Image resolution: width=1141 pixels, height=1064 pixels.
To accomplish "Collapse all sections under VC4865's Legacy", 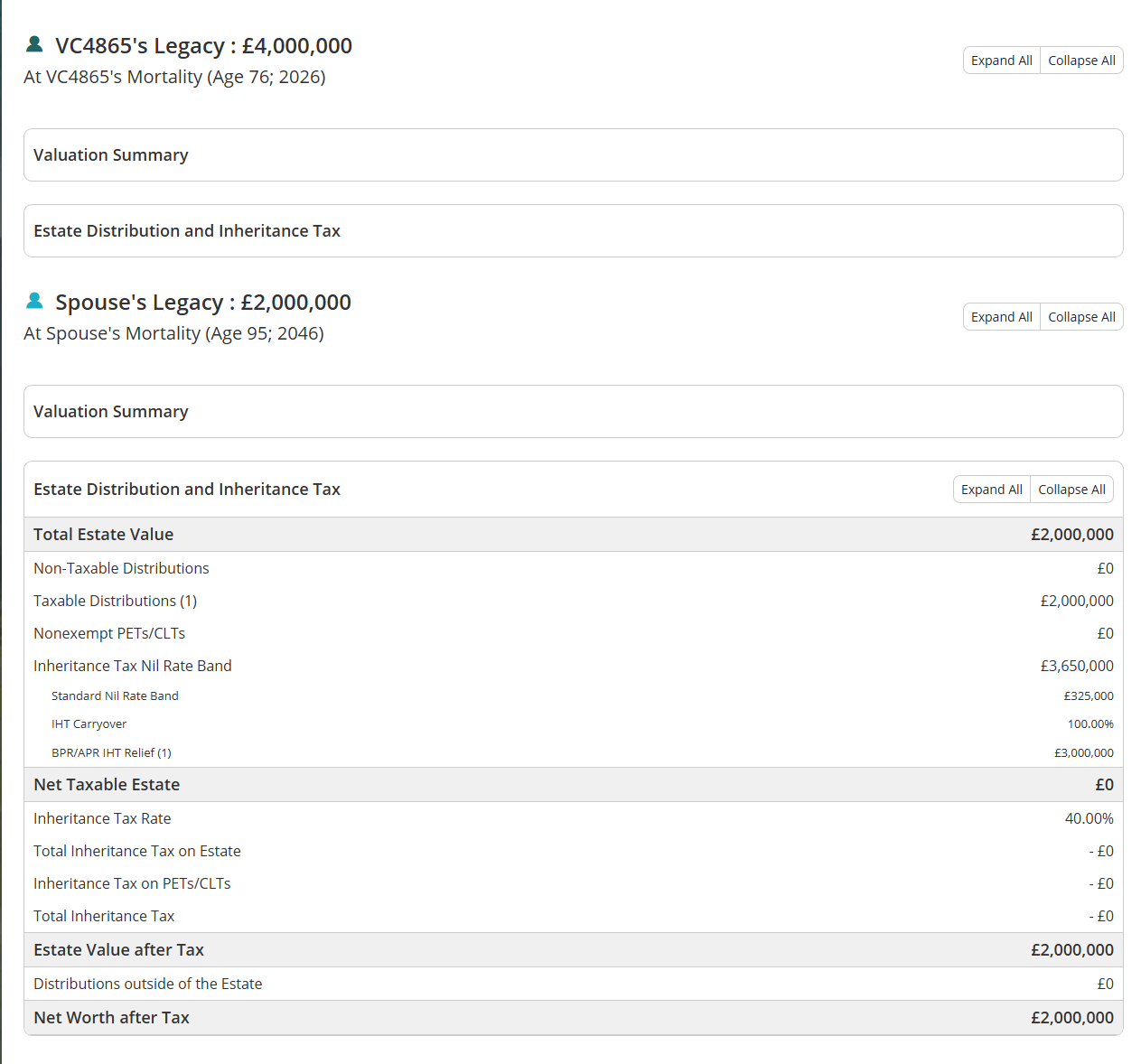I will (x=1080, y=61).
